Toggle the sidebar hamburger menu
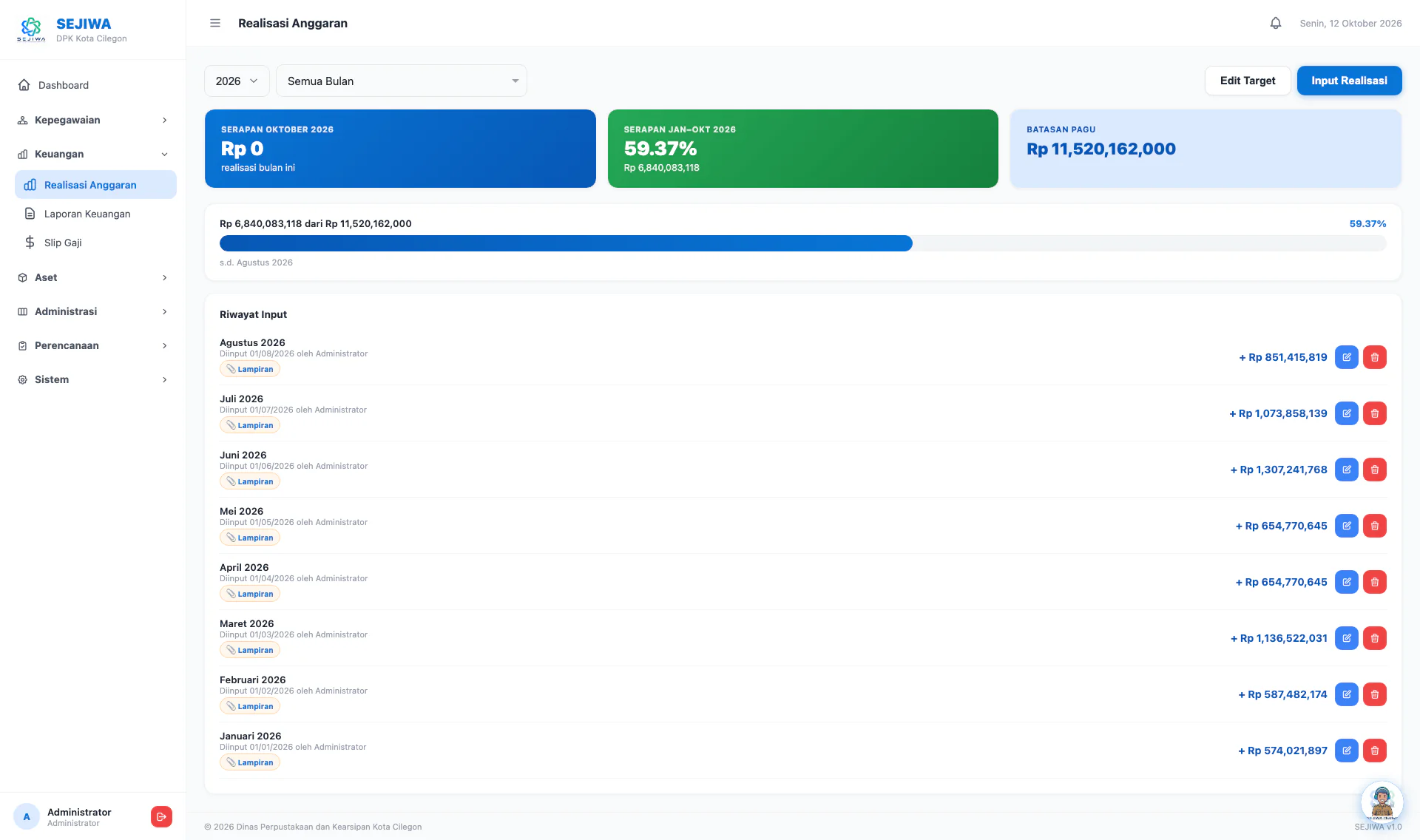The height and width of the screenshot is (840, 1420). click(x=215, y=23)
